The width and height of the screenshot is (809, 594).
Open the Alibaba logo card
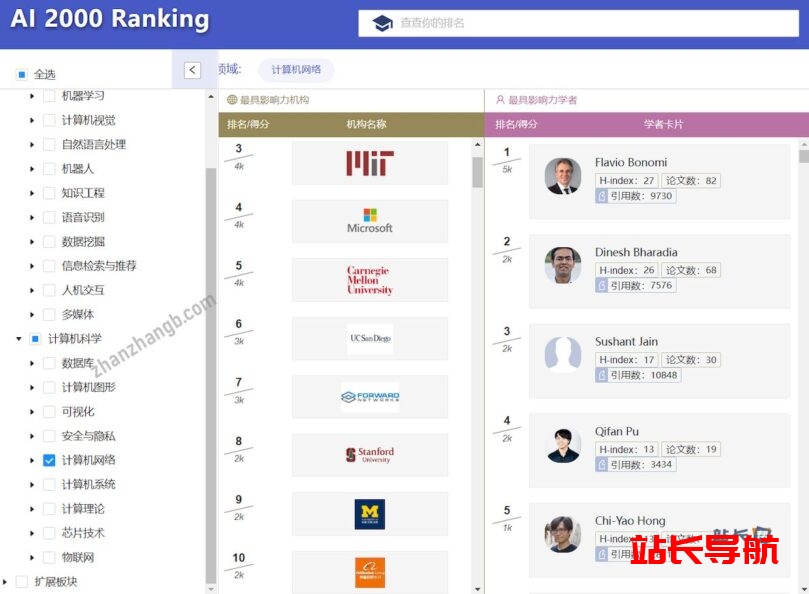pyautogui.click(x=370, y=572)
